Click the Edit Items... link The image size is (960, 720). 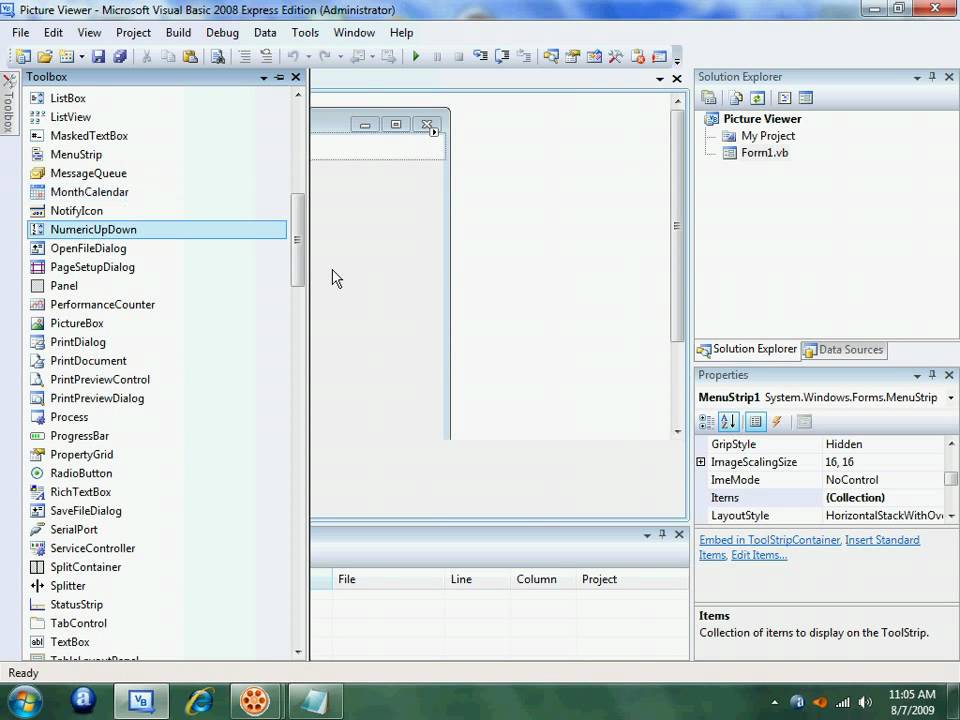[759, 555]
